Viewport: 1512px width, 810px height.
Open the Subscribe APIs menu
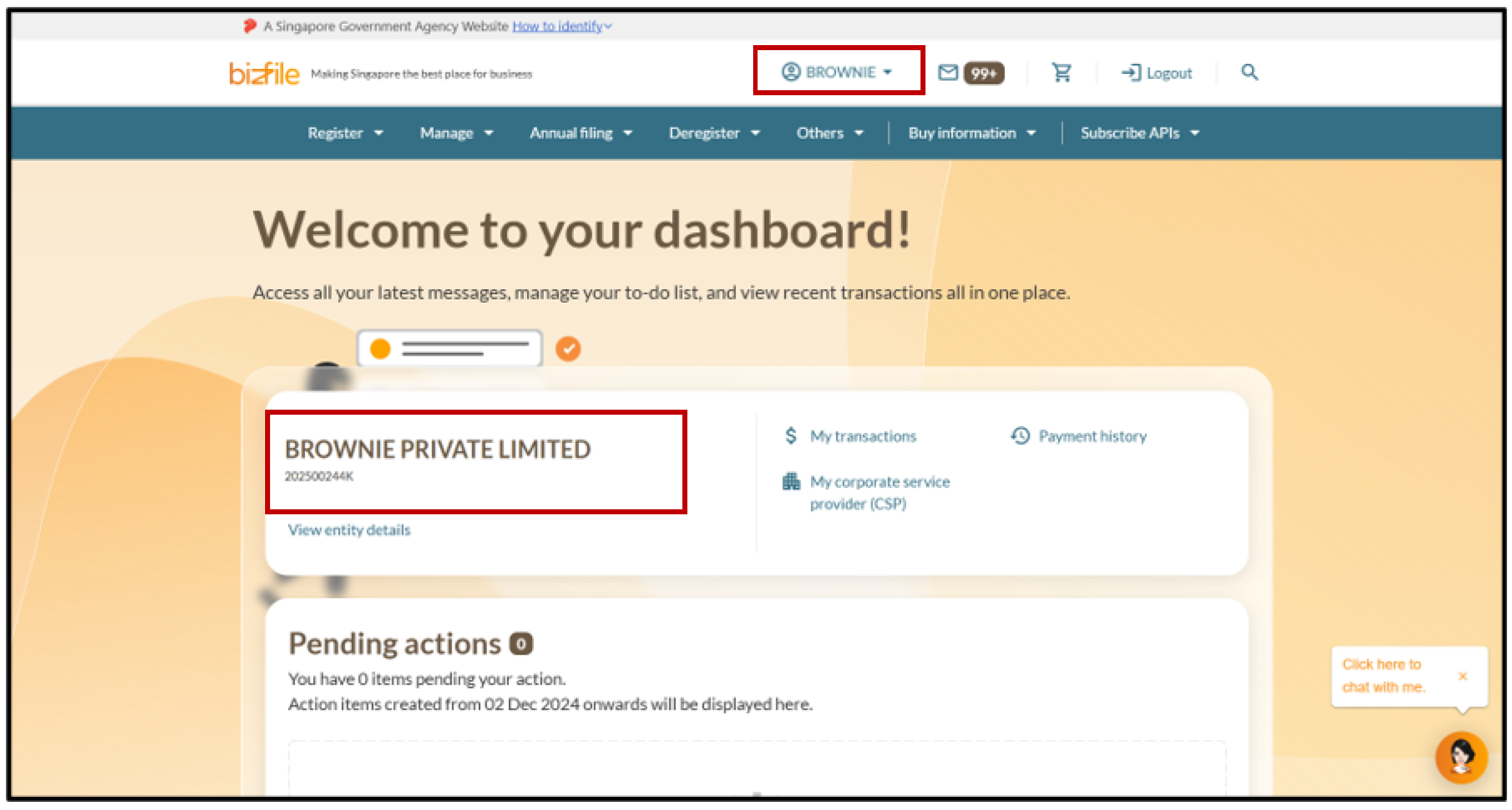click(x=1139, y=133)
